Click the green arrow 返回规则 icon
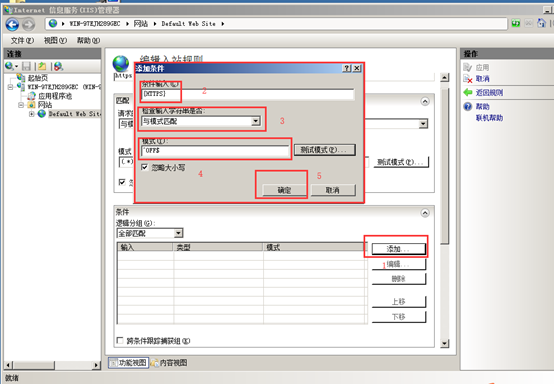Screen dimensions: 554x384 click(468, 93)
